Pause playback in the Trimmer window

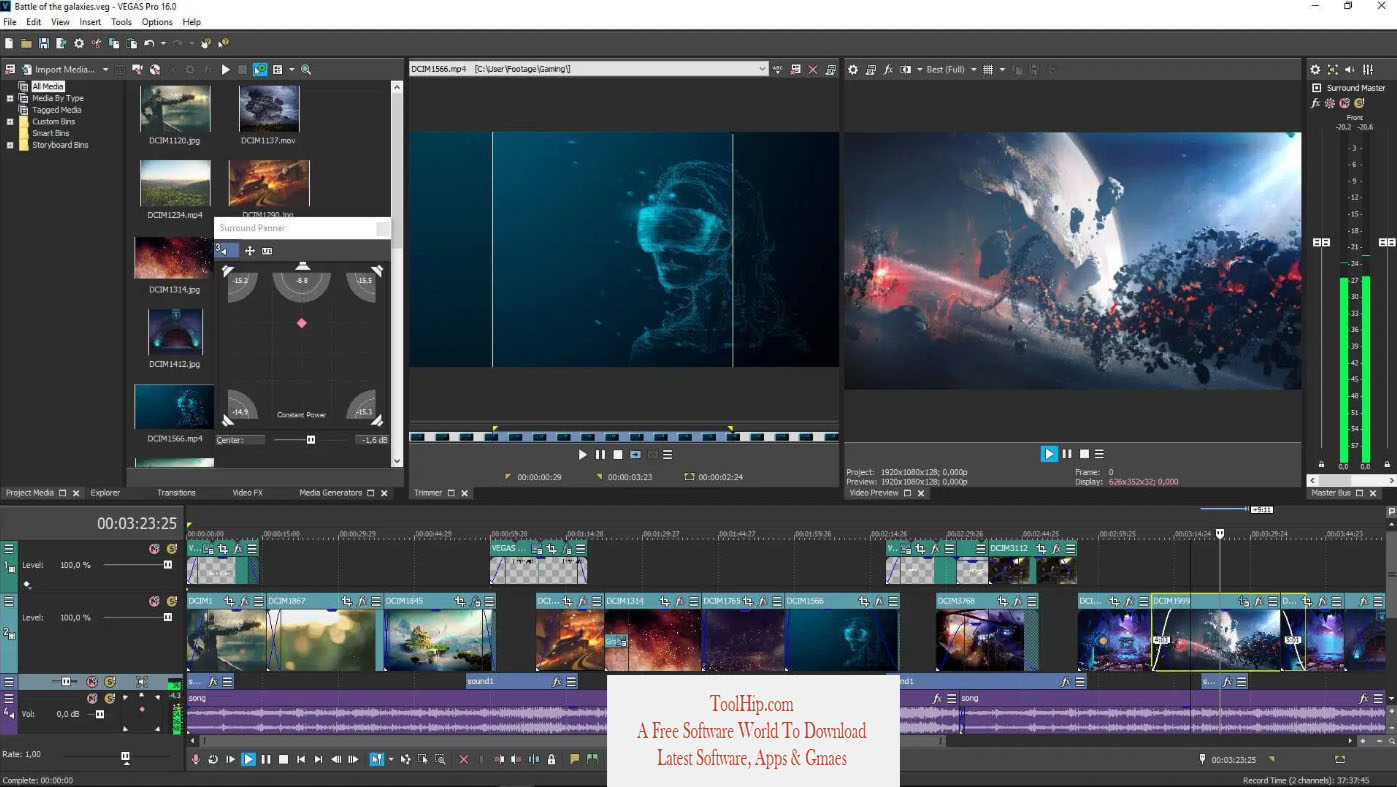[x=600, y=455]
